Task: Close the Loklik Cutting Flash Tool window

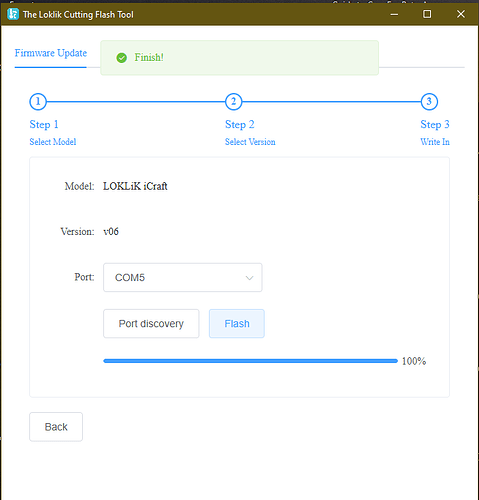Action: coord(461,14)
